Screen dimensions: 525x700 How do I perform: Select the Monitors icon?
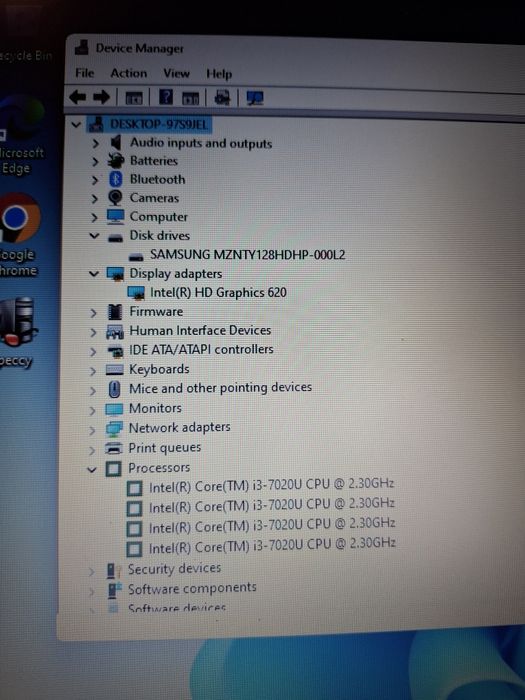click(x=114, y=409)
